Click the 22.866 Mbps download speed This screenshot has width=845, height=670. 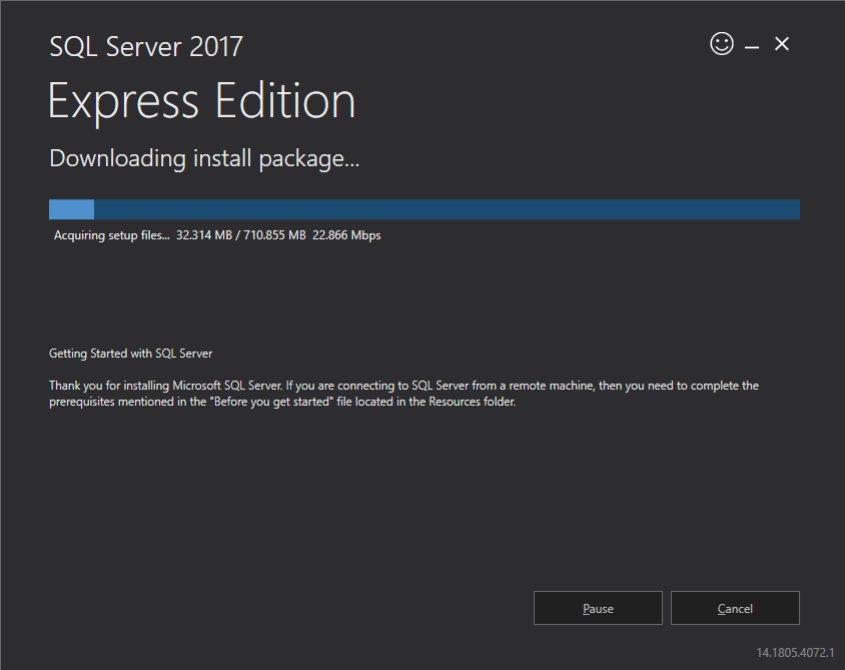coord(347,236)
